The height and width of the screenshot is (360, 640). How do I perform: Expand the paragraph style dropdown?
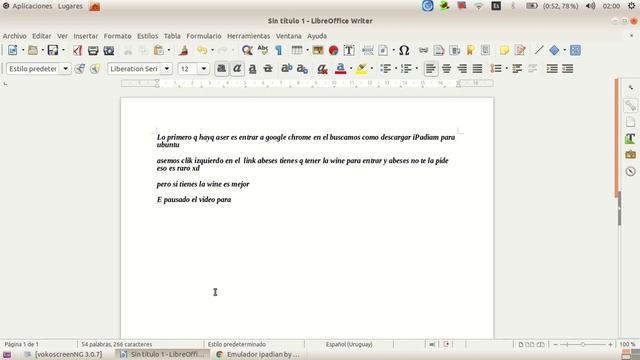[65, 69]
